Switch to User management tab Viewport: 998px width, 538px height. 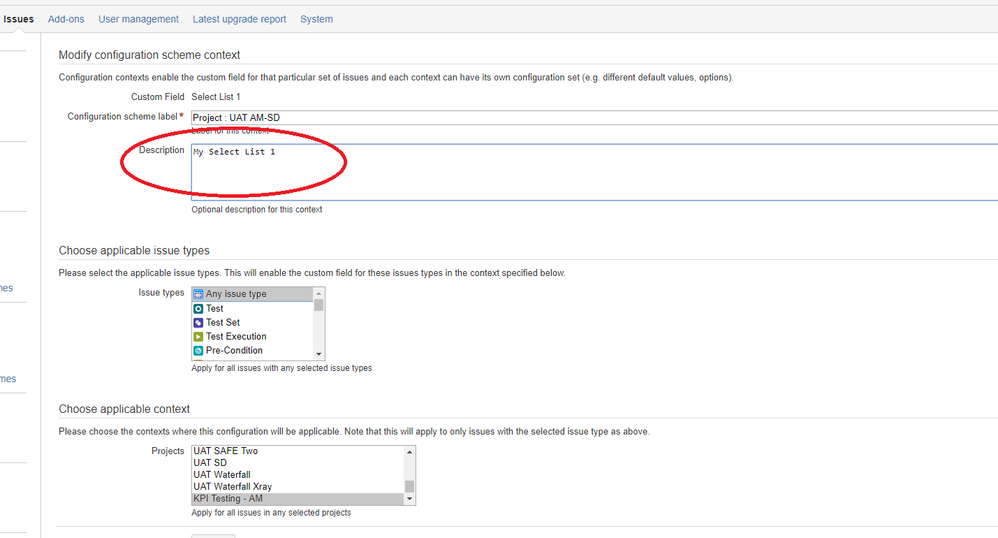click(138, 19)
